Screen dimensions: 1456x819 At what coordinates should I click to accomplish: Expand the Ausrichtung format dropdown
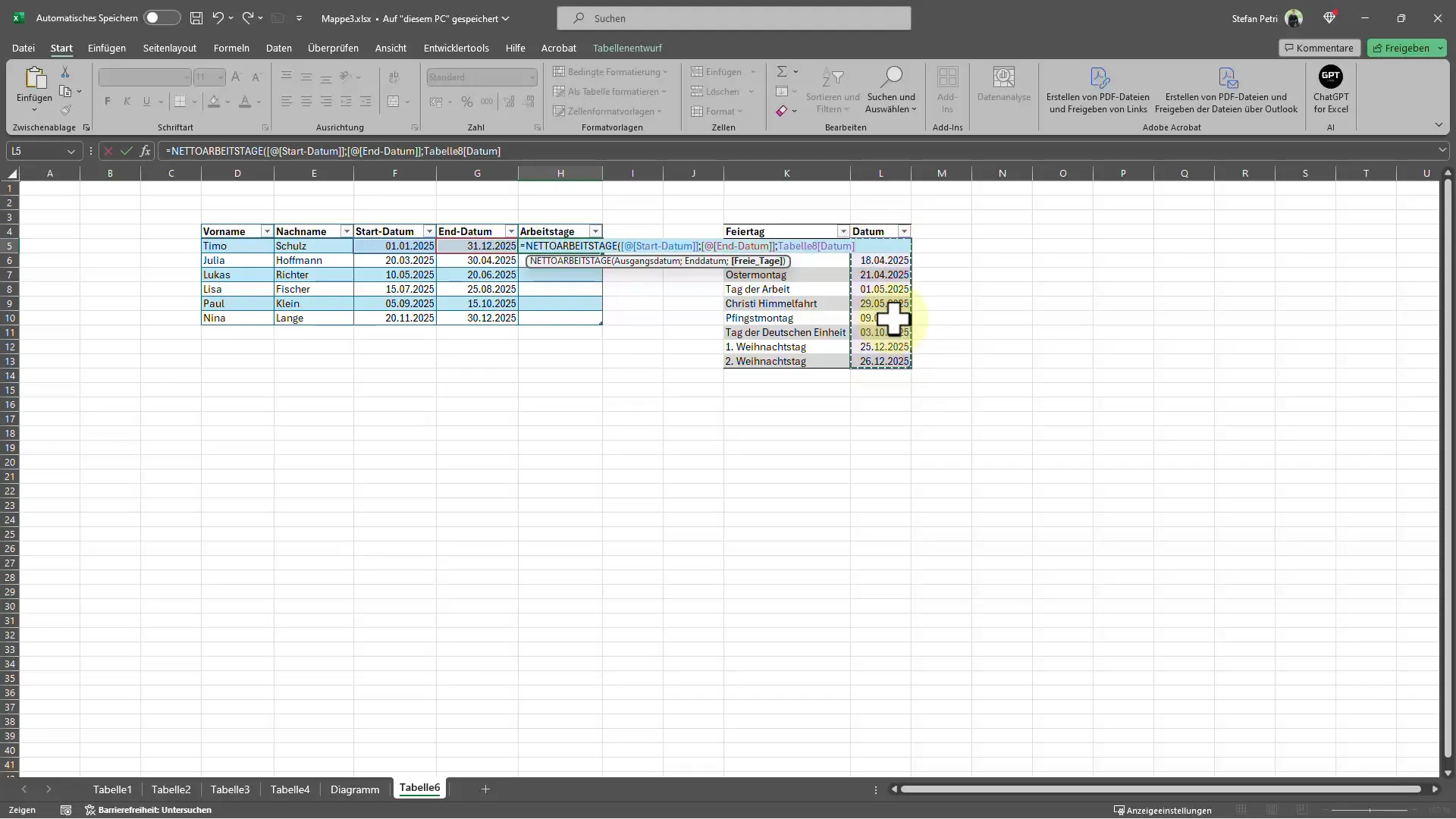(x=414, y=128)
